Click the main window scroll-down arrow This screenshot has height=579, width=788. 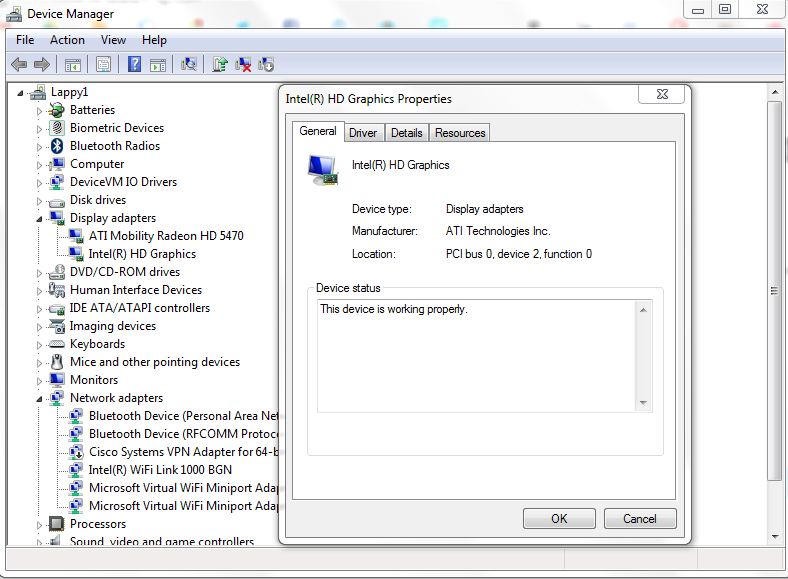click(774, 536)
